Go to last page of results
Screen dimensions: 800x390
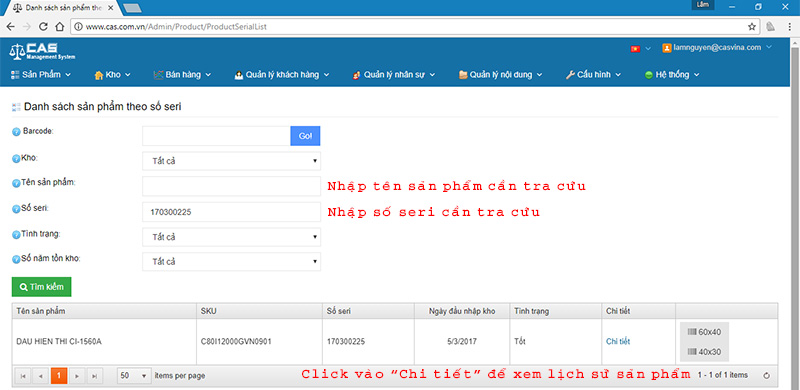(95, 376)
